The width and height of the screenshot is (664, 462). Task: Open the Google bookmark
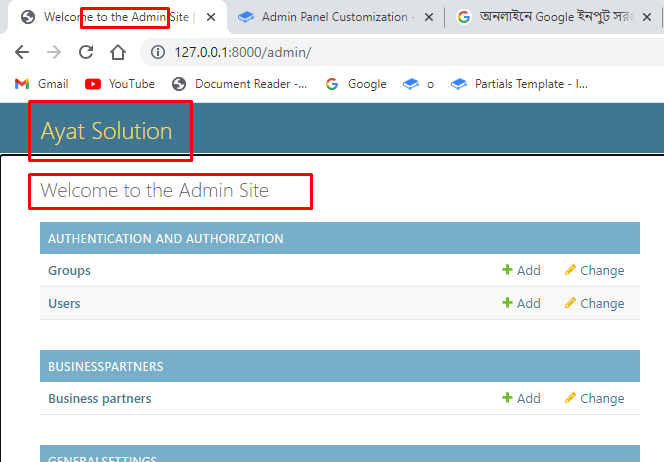(356, 84)
